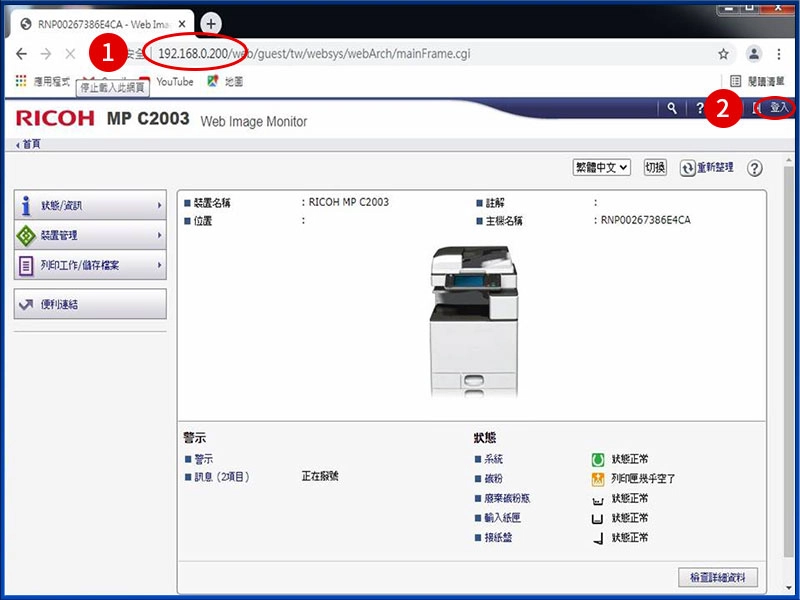Open a new browser tab with plus
The height and width of the screenshot is (600, 800).
pos(211,24)
